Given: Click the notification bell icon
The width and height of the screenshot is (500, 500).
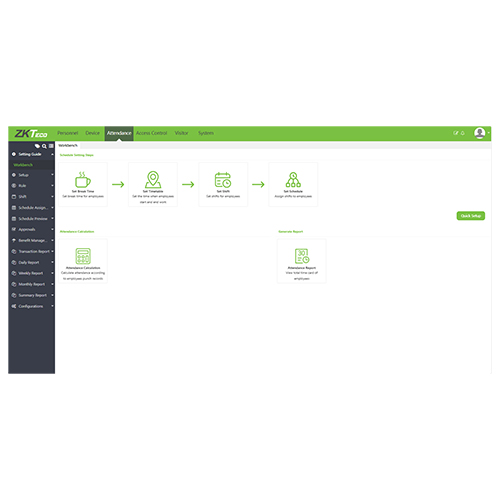Looking at the screenshot, I should (x=463, y=133).
